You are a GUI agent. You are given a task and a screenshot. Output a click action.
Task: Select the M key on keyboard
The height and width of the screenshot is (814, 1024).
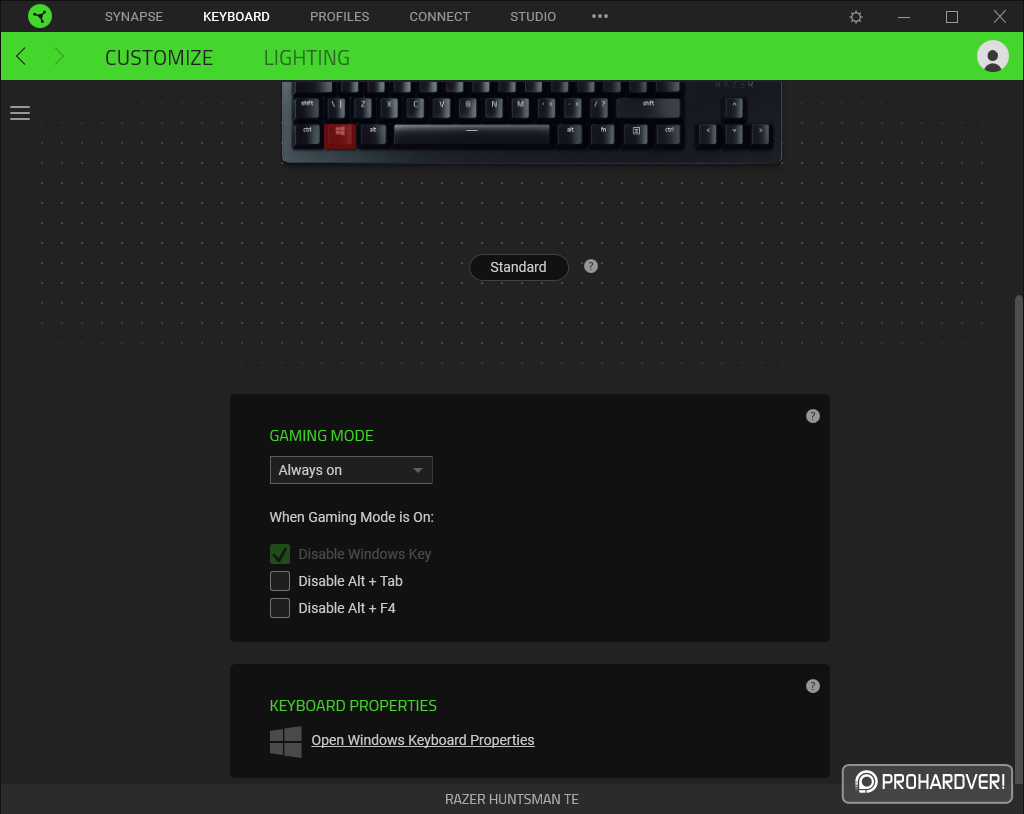pyautogui.click(x=520, y=107)
